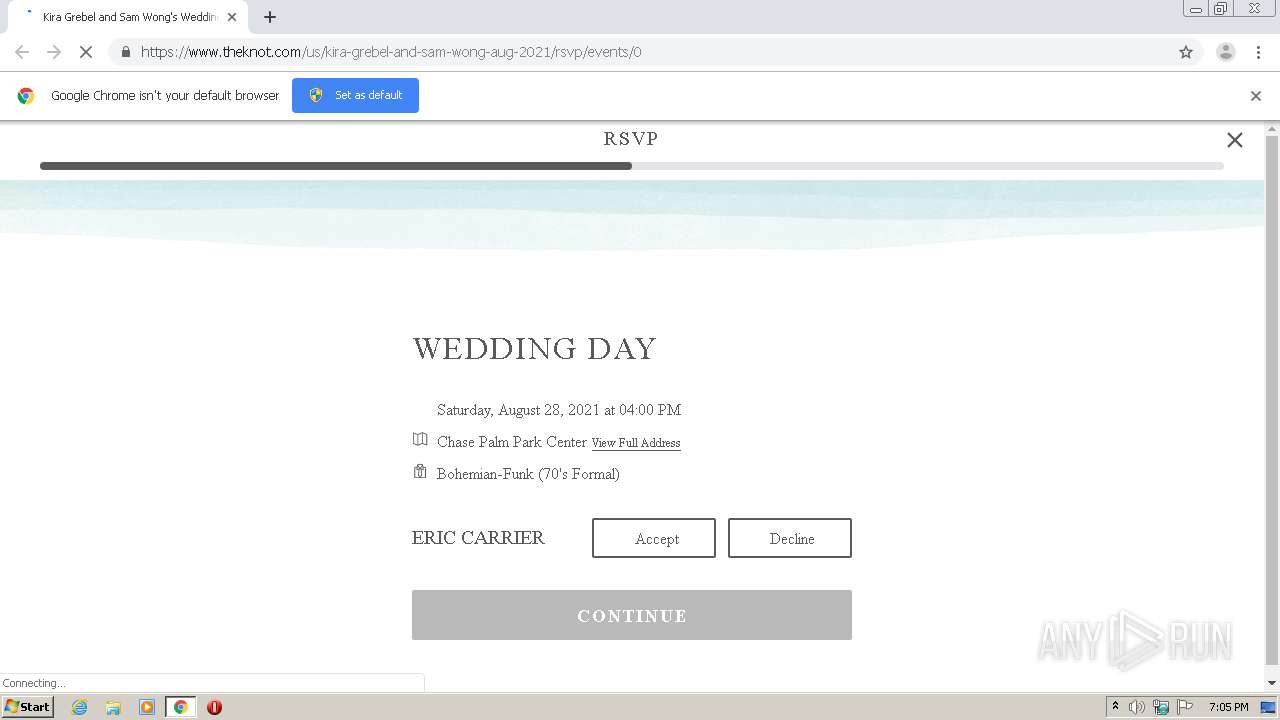The height and width of the screenshot is (720, 1280).
Task: Select the Chrome taskbar button
Action: click(180, 707)
